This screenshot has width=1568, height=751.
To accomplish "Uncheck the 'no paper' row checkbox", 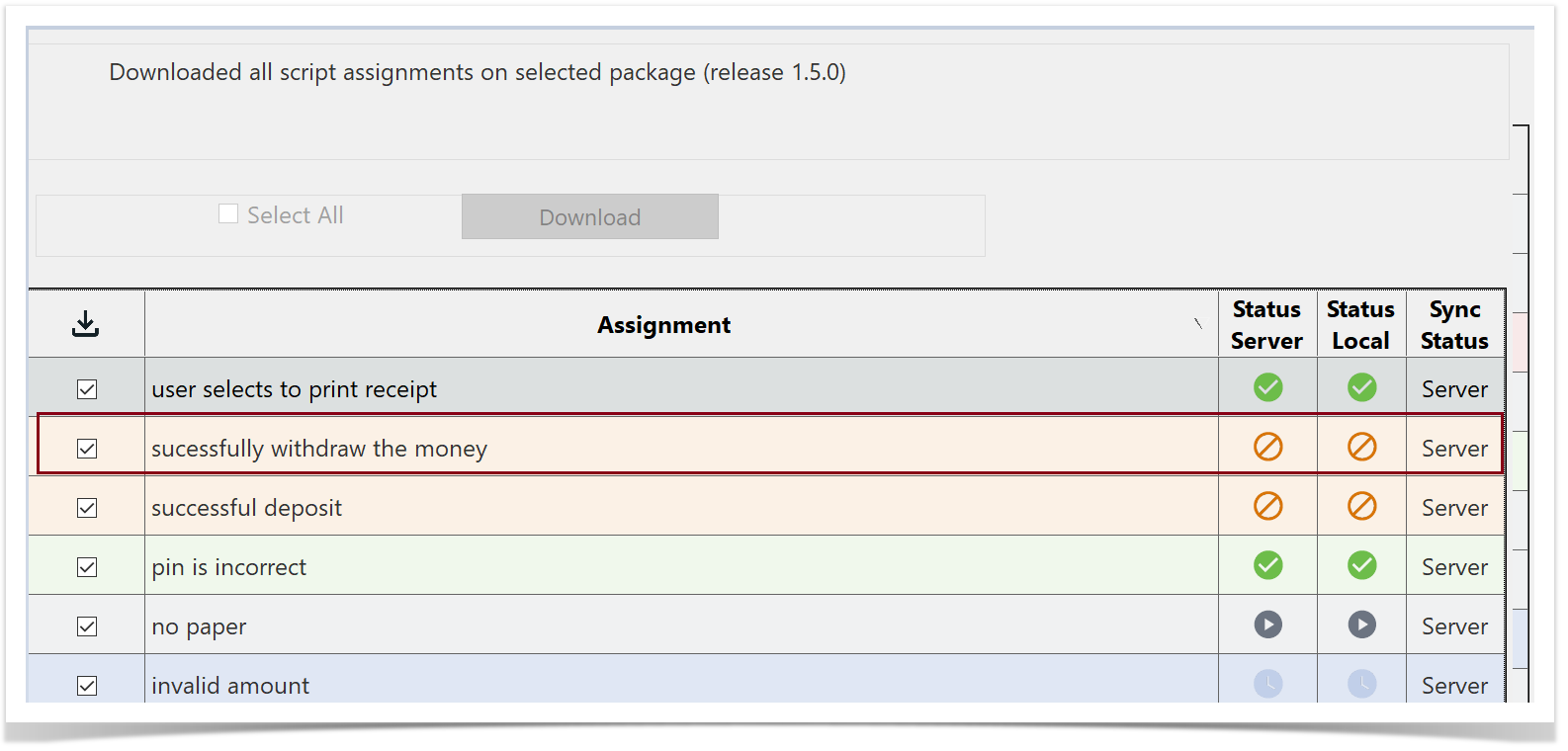I will coord(87,626).
